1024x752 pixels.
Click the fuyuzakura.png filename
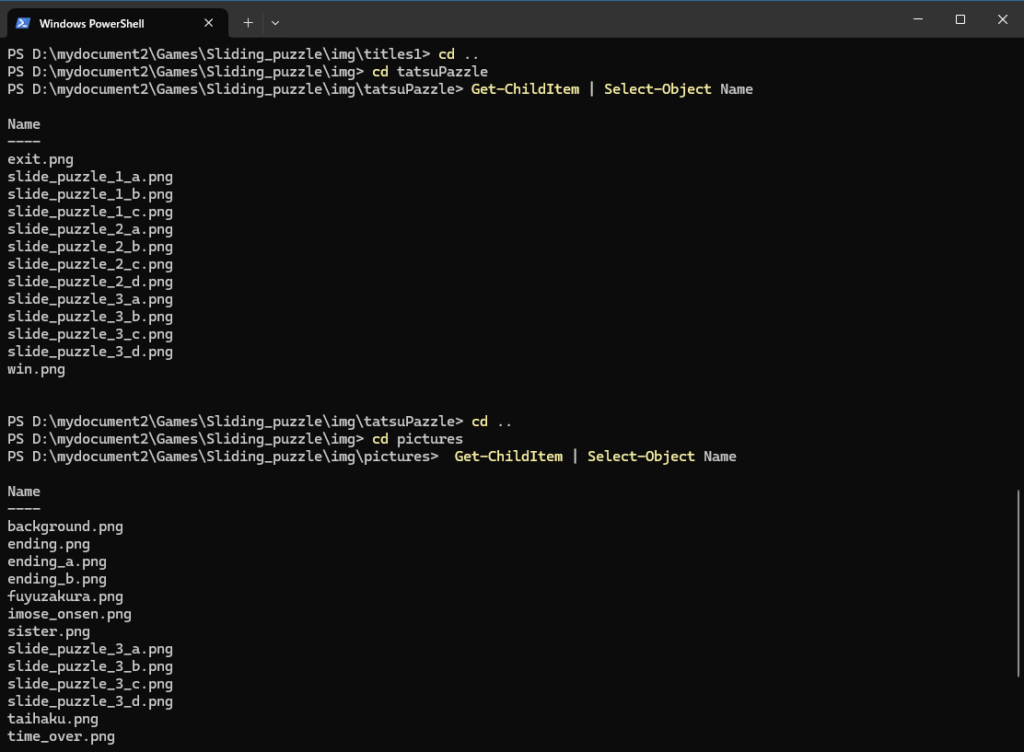tap(65, 596)
